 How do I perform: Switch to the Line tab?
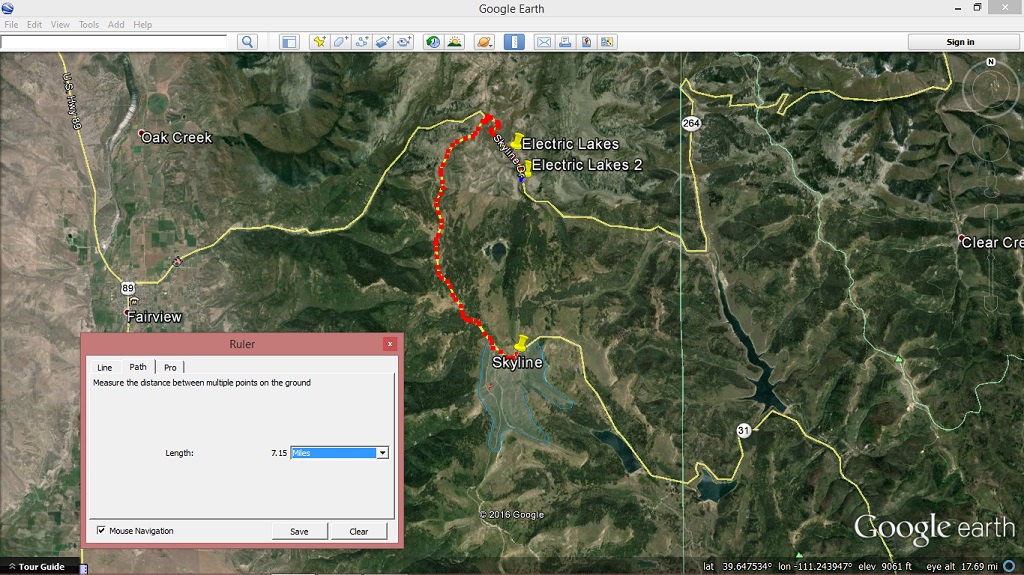tap(104, 367)
